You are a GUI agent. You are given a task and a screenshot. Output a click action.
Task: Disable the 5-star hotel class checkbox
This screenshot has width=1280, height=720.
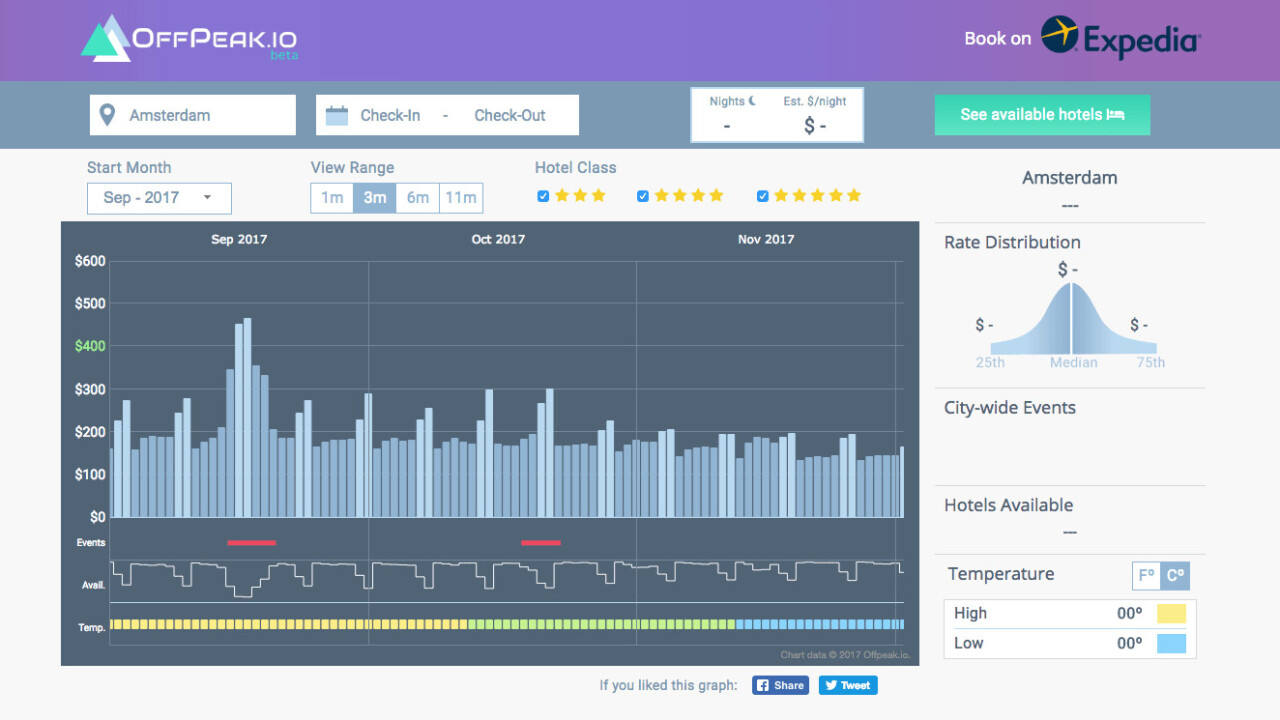click(763, 196)
